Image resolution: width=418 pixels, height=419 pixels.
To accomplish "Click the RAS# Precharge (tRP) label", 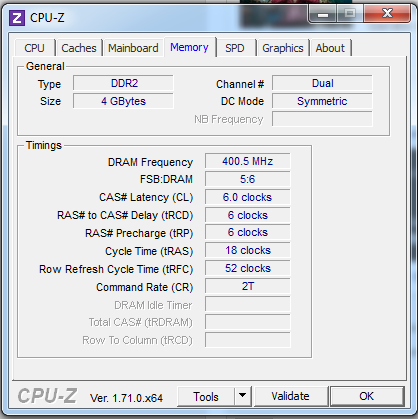I will (139, 233).
